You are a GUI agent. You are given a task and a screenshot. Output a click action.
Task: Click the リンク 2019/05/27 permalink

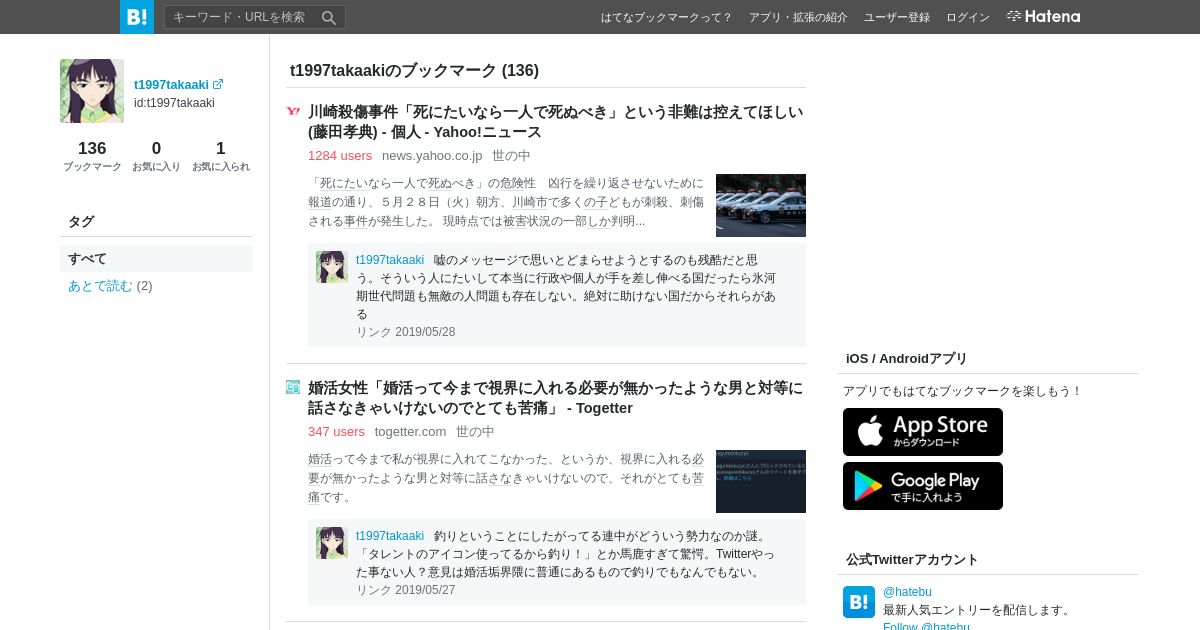pyautogui.click(x=405, y=590)
